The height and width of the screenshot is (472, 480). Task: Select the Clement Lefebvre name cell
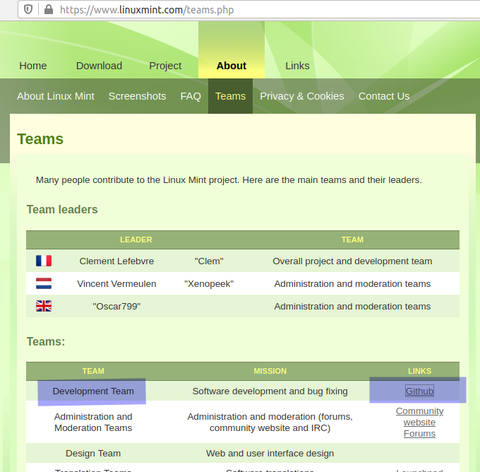point(116,261)
